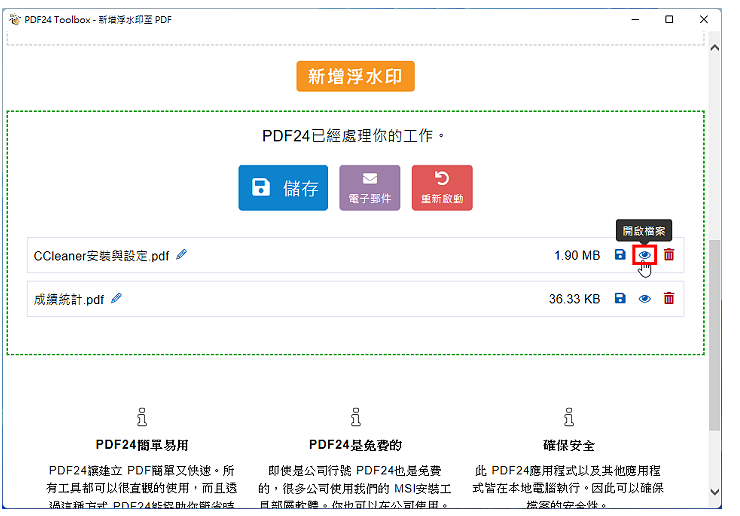Select the CCleaner安裝與設定.pdf file name
740x516 pixels.
tap(101, 256)
